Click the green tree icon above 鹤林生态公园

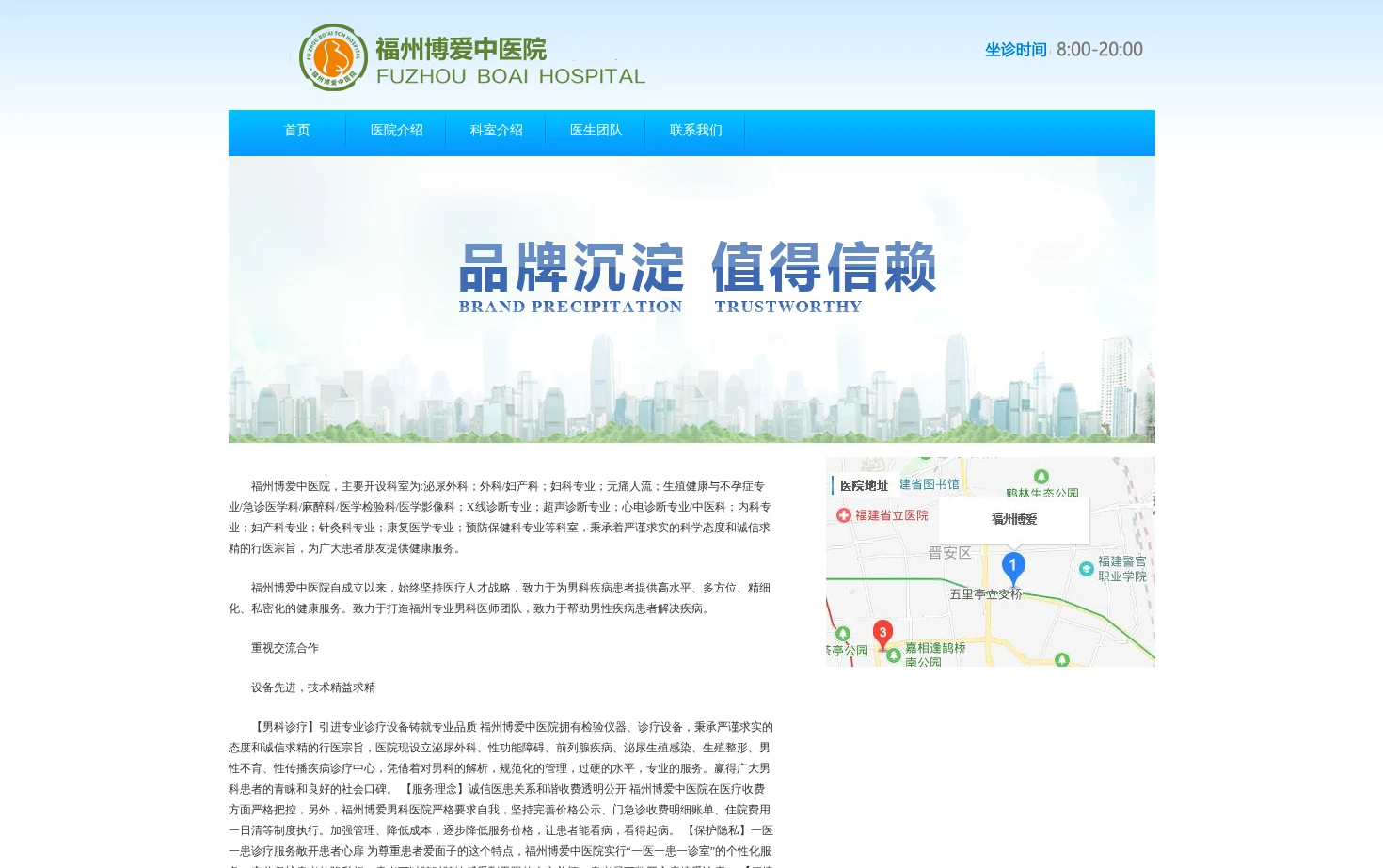[1041, 477]
